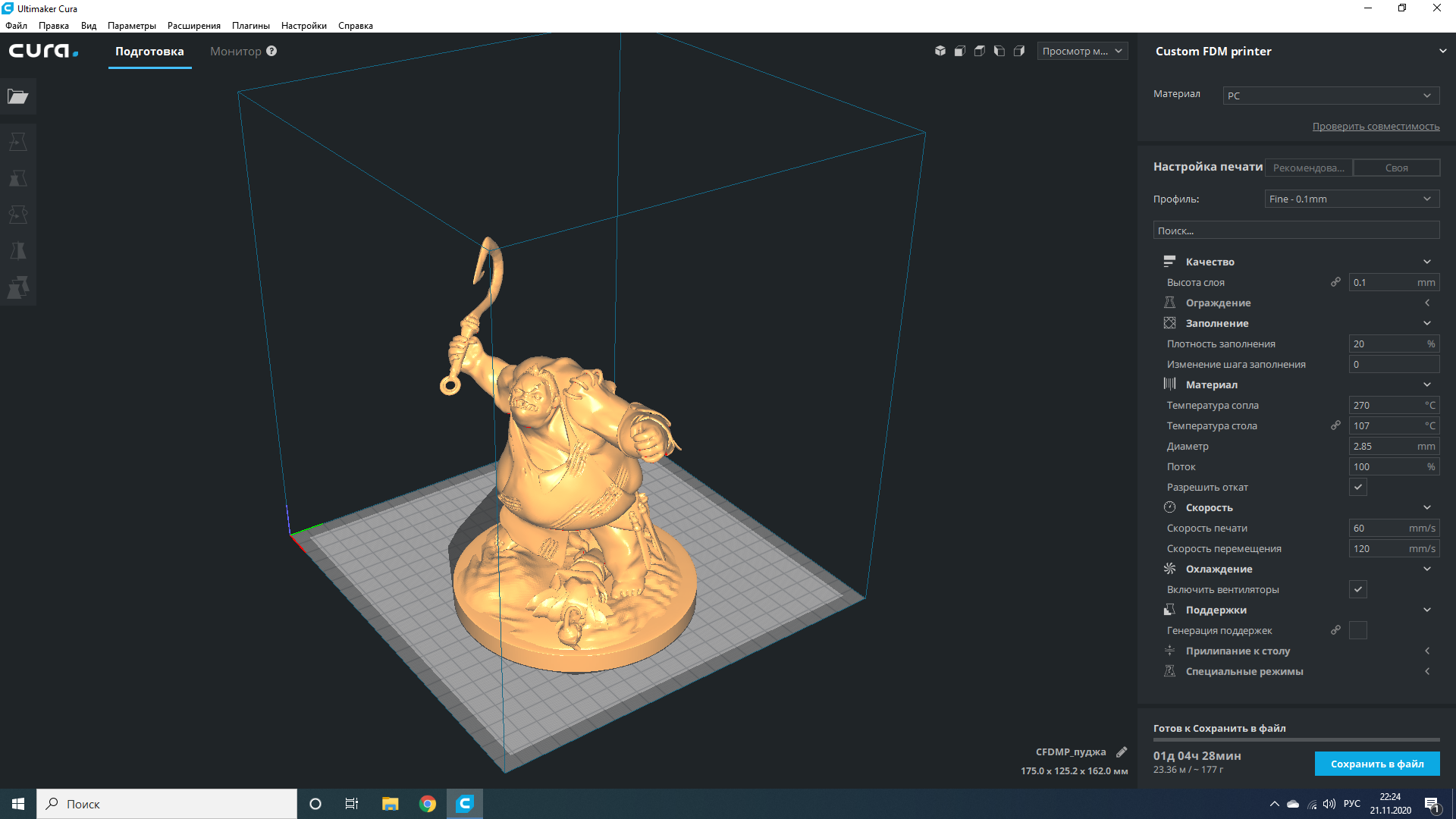Screen dimensions: 1456x819
Task: Open the Проверить совместимость link
Action: pos(1376,127)
